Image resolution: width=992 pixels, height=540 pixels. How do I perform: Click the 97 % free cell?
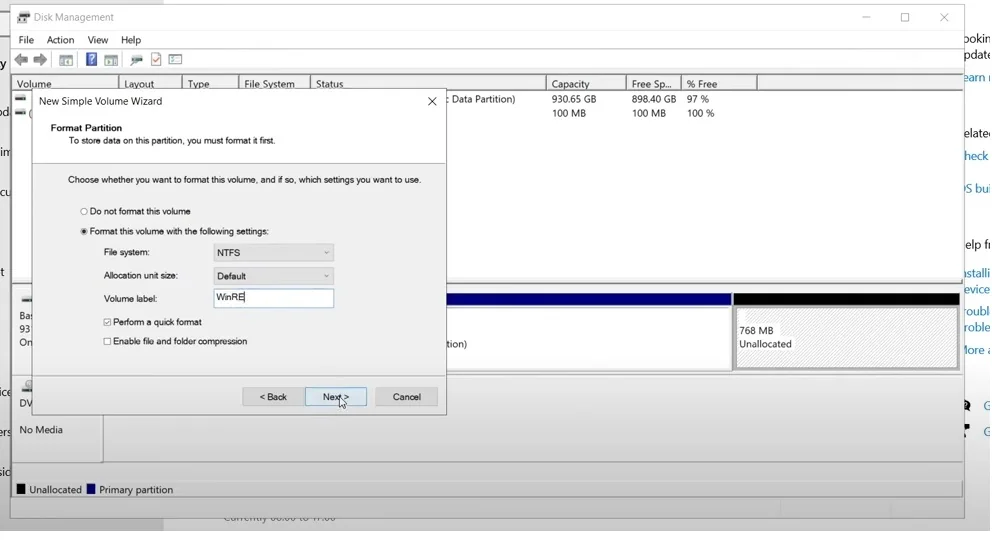tap(698, 99)
